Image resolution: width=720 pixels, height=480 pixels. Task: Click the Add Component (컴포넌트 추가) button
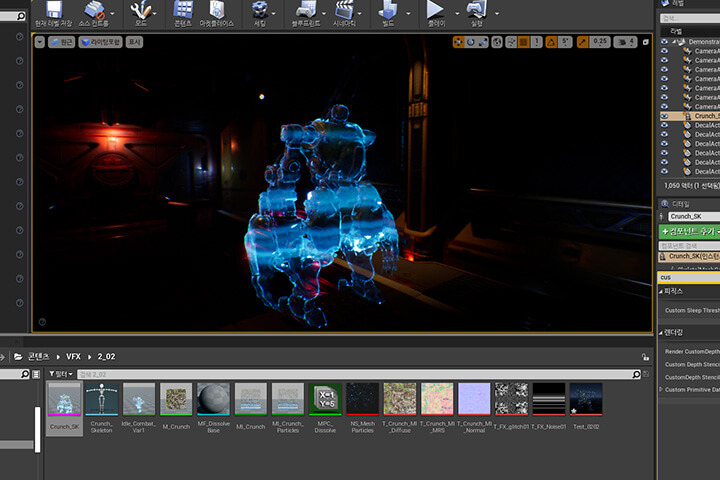coord(690,232)
